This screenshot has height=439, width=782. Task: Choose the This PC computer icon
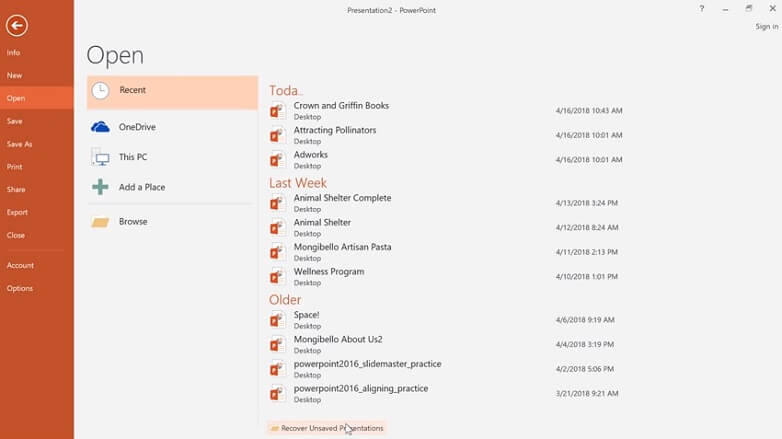tap(100, 157)
